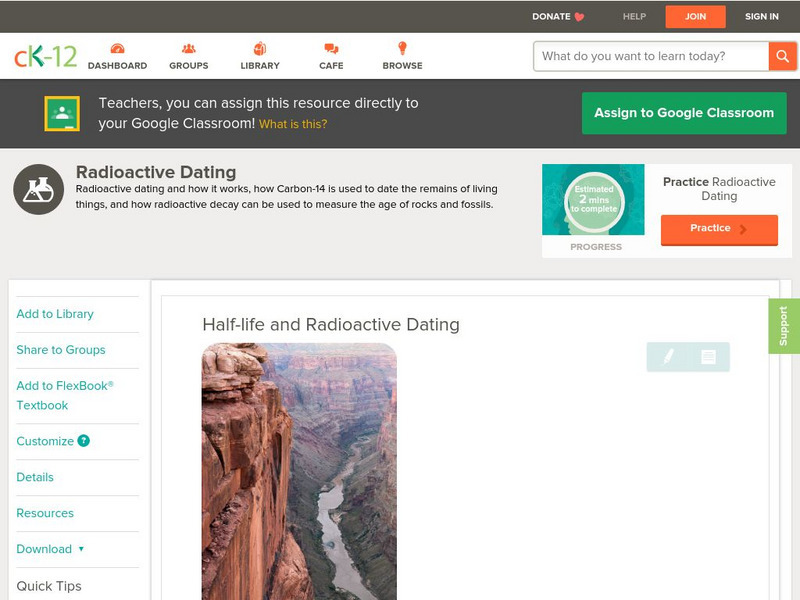800x600 pixels.
Task: Click the Quick Tips heading
Action: pos(49,586)
